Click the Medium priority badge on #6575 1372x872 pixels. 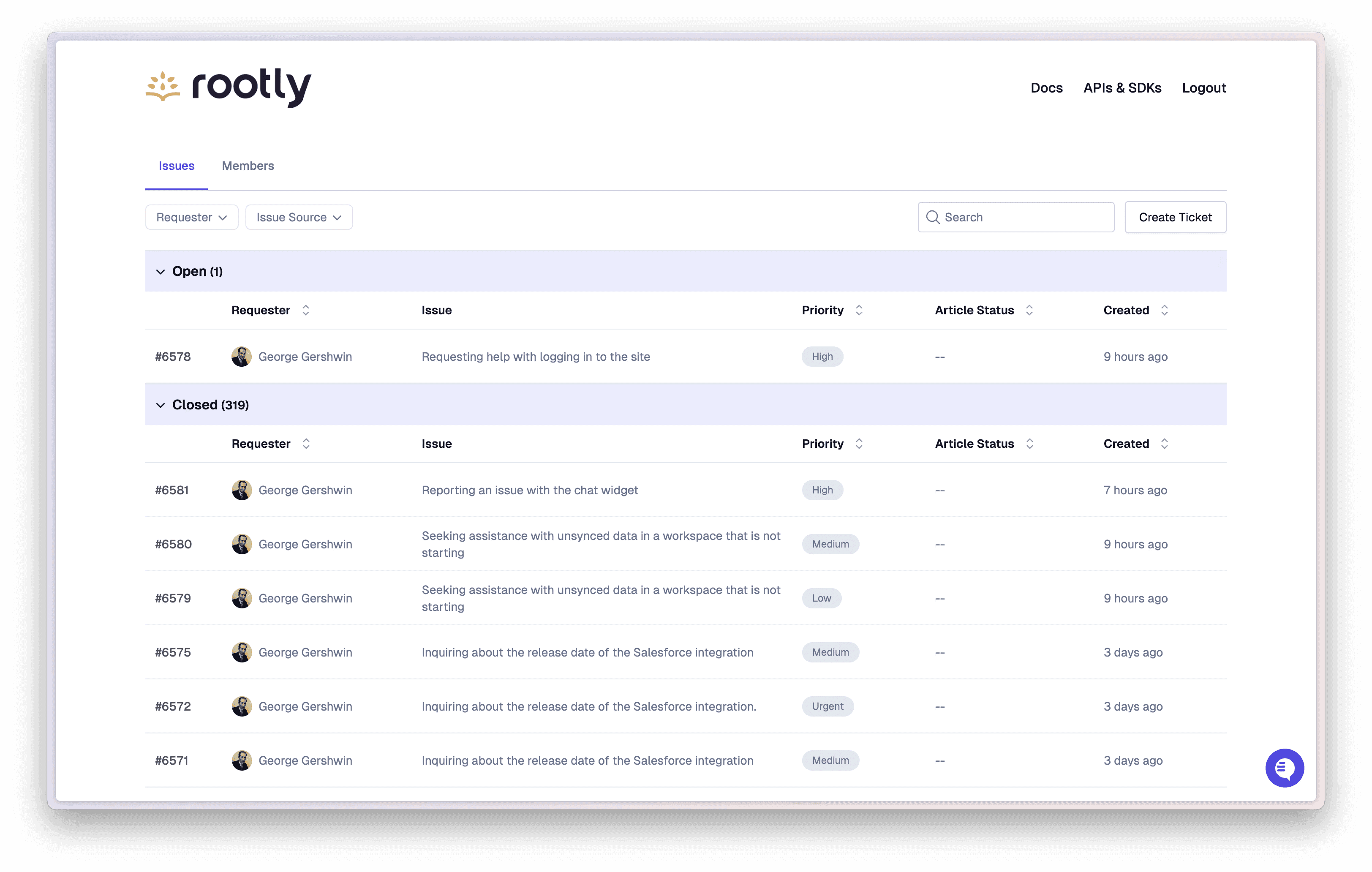coord(830,652)
